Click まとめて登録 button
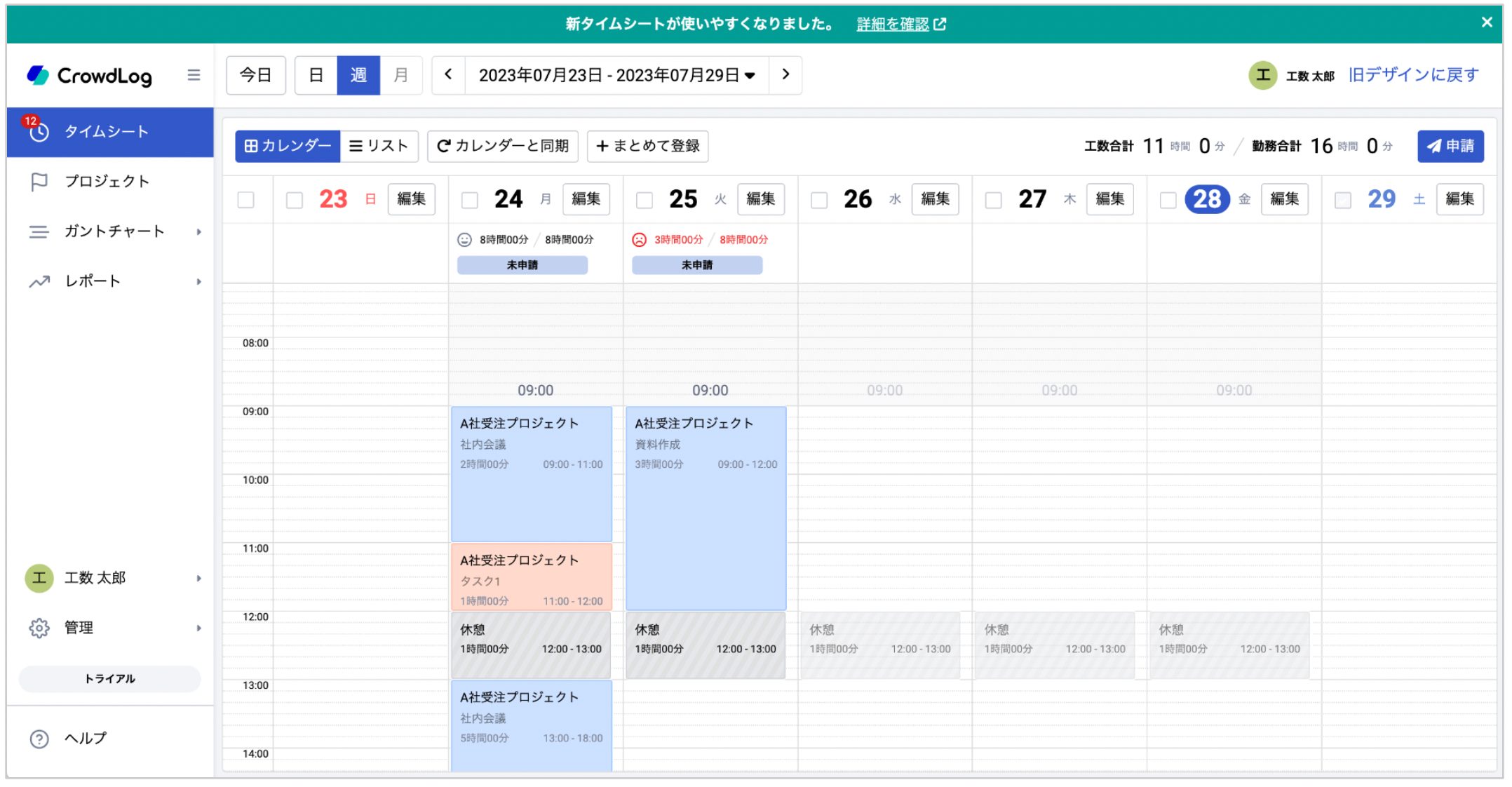 point(647,146)
